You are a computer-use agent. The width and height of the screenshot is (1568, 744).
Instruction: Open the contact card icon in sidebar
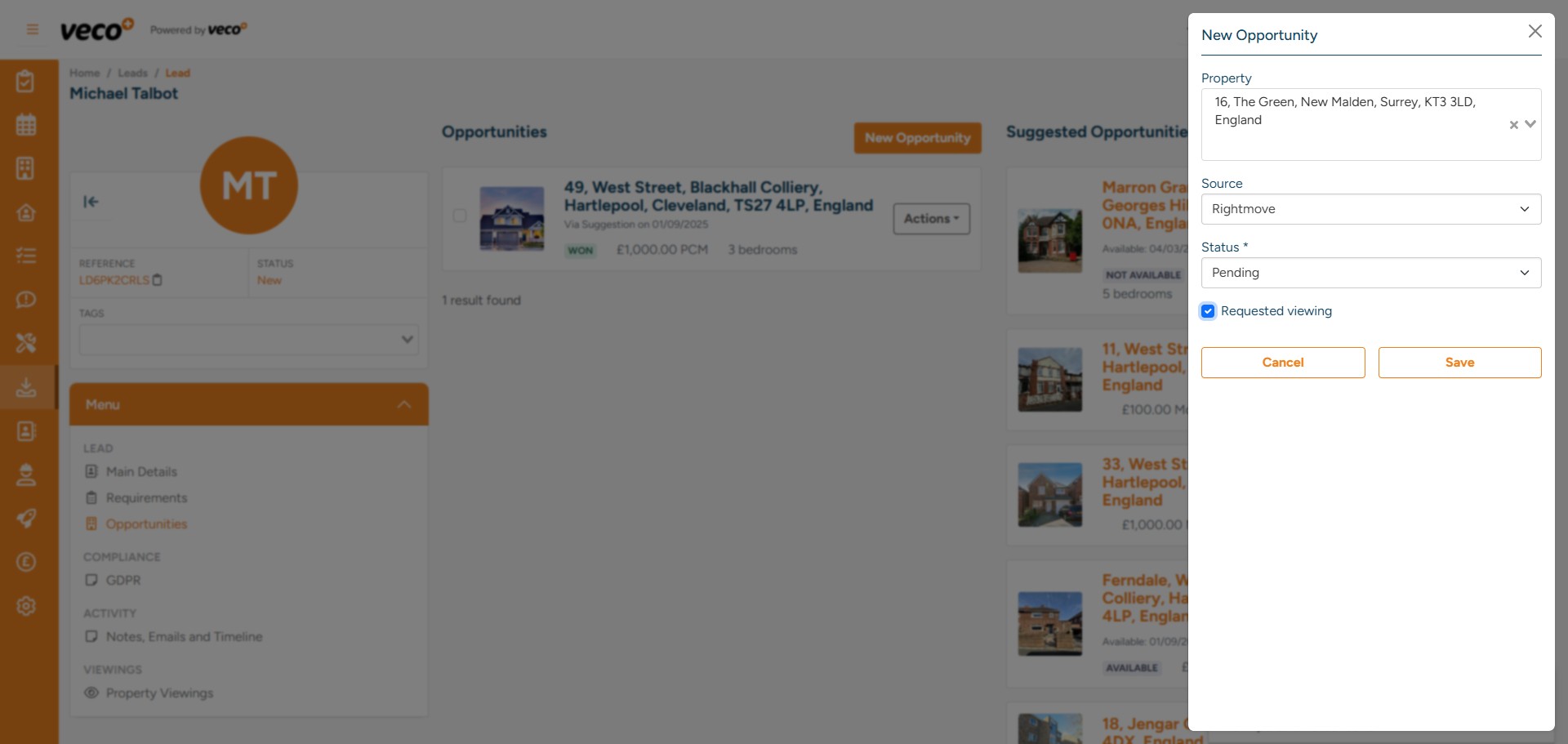pos(27,431)
